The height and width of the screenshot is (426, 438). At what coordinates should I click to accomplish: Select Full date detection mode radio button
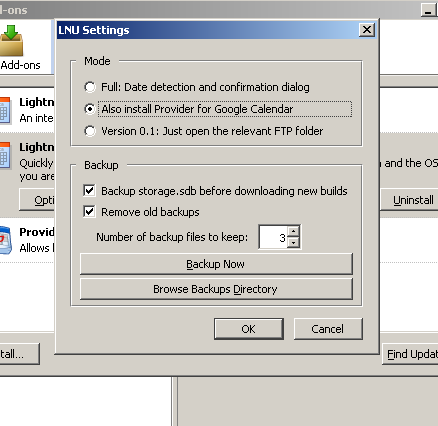pos(90,87)
